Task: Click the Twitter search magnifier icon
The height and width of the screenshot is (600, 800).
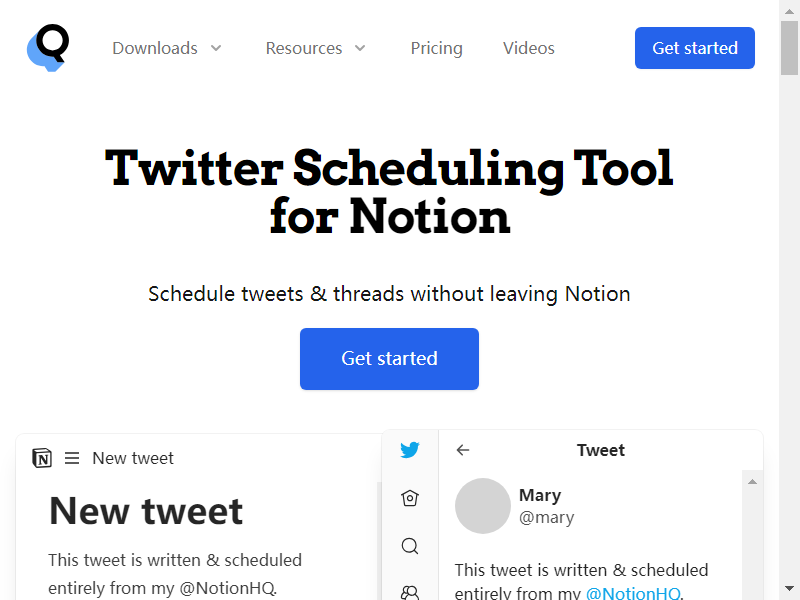Action: (410, 546)
